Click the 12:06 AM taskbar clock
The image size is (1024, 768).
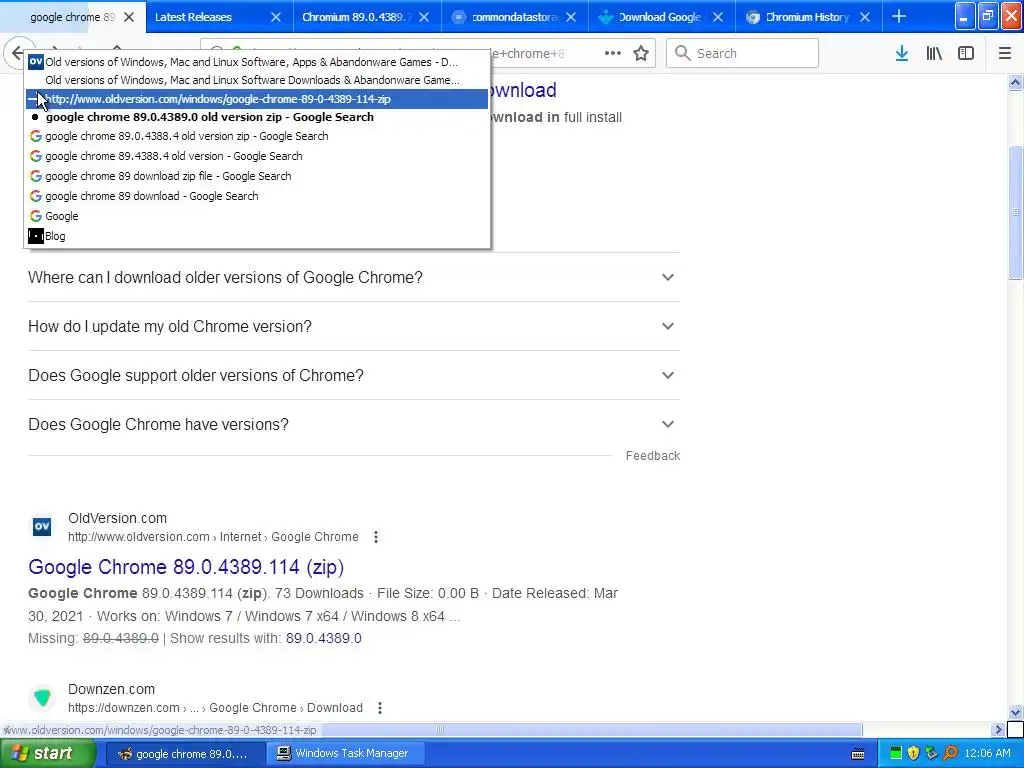[x=987, y=754]
